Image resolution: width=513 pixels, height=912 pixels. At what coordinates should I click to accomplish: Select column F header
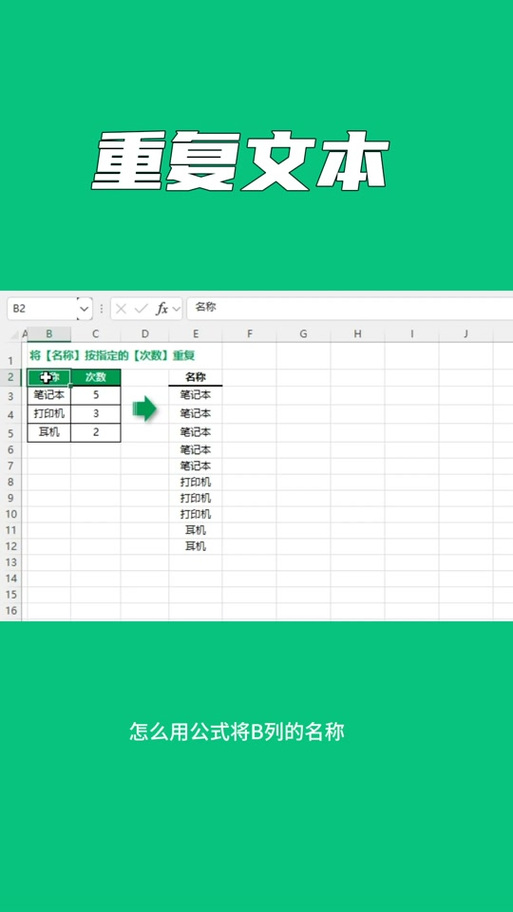250,334
